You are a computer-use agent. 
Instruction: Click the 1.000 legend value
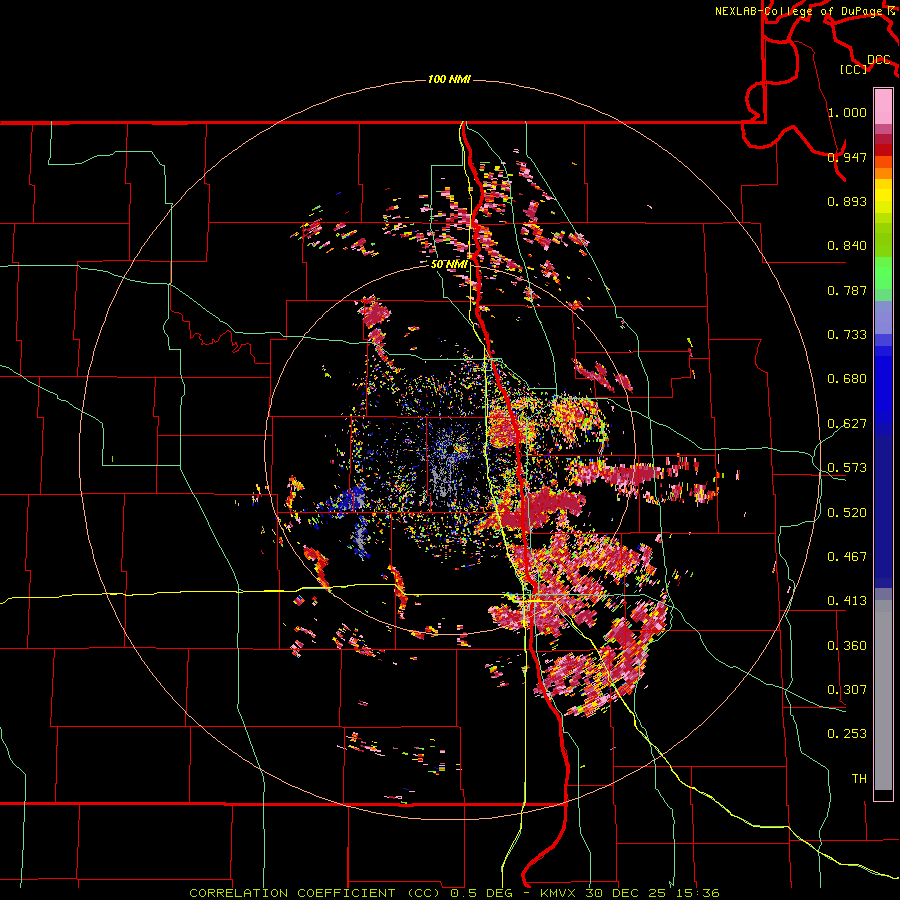click(x=847, y=112)
